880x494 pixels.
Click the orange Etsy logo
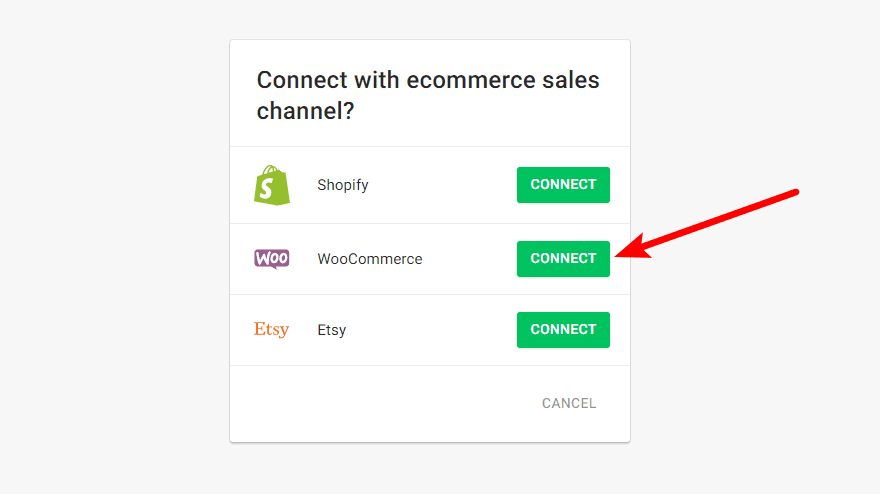(x=271, y=330)
